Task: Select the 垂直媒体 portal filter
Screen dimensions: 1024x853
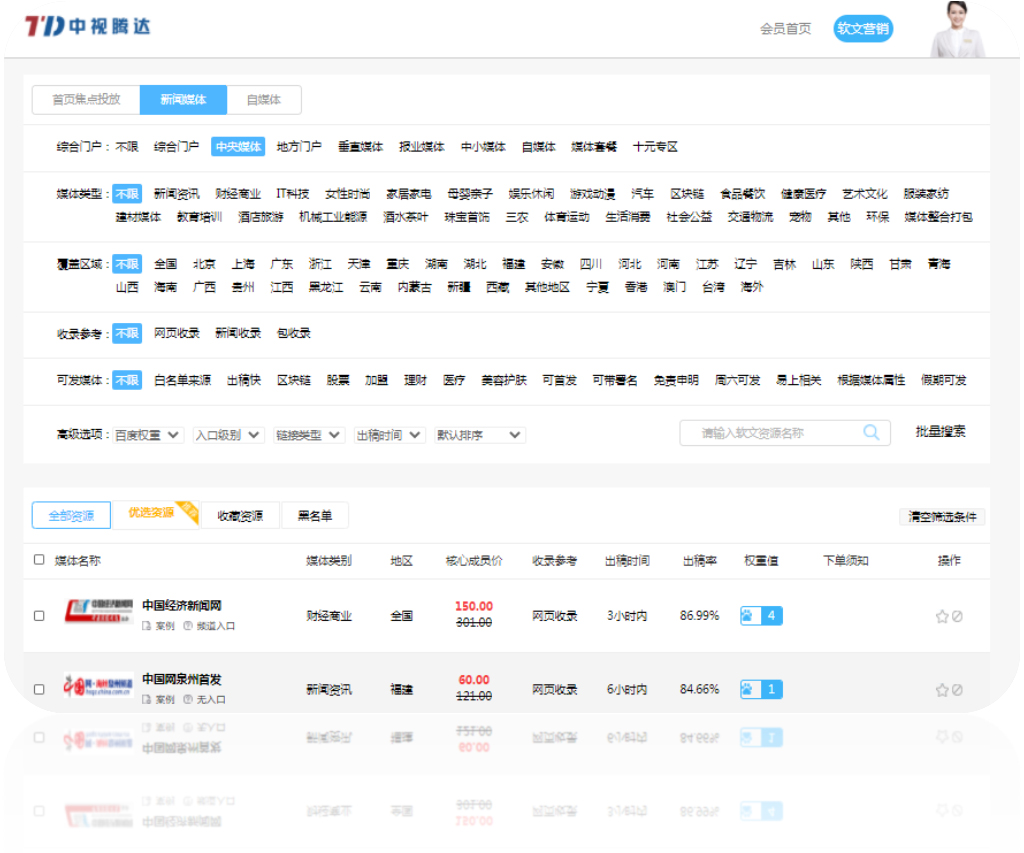Action: point(360,146)
